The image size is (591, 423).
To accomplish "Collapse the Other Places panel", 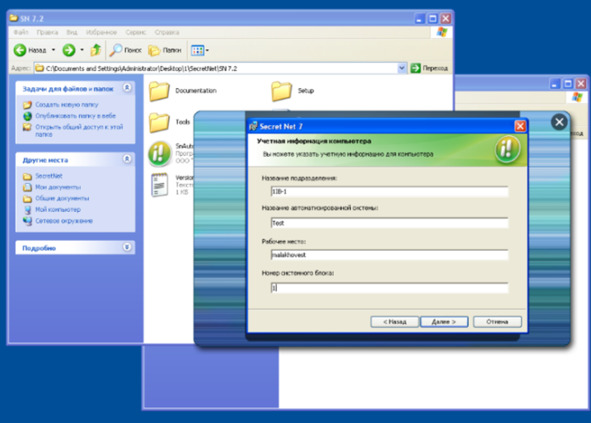I will tap(127, 159).
